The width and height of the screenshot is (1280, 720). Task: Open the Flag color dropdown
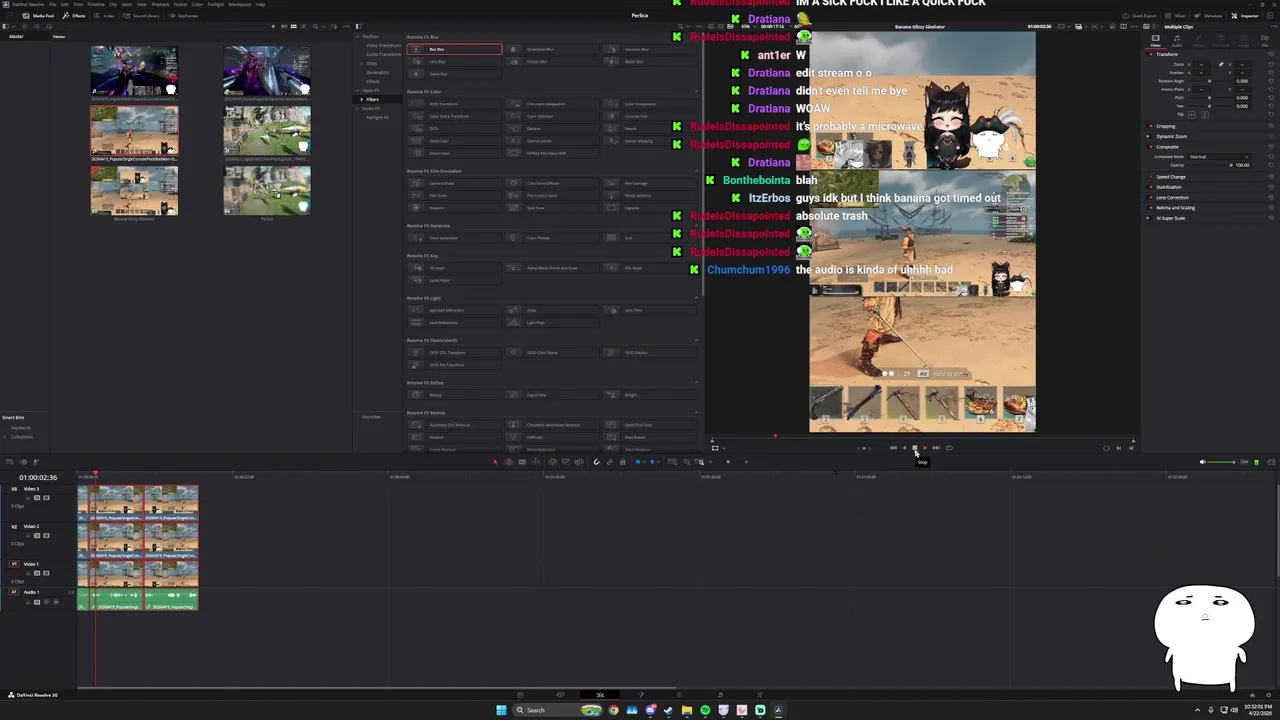(644, 462)
